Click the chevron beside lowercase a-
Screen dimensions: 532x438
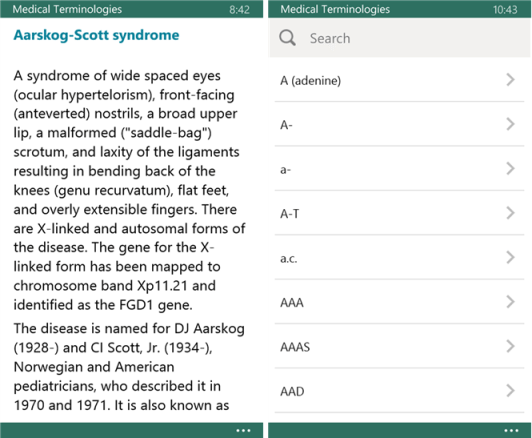click(510, 169)
